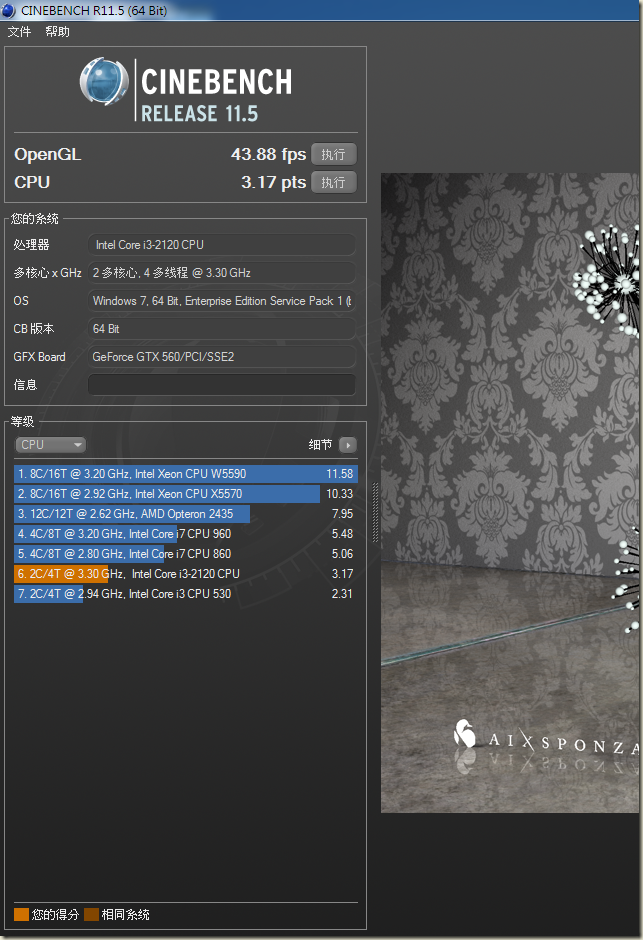The height and width of the screenshot is (940, 643).
Task: Click the OpenGL score 43.88 fps
Action: [268, 154]
